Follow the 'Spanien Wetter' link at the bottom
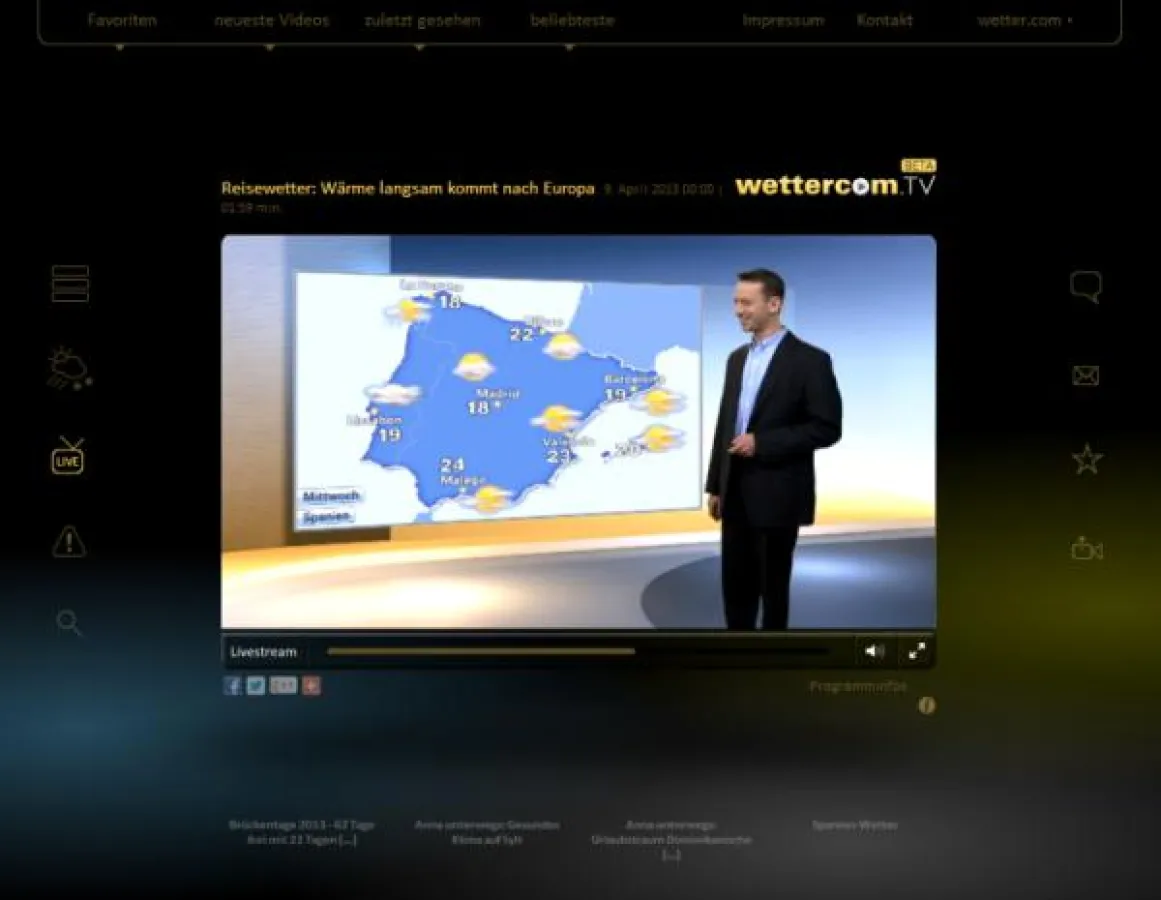This screenshot has width=1161, height=900. (855, 825)
